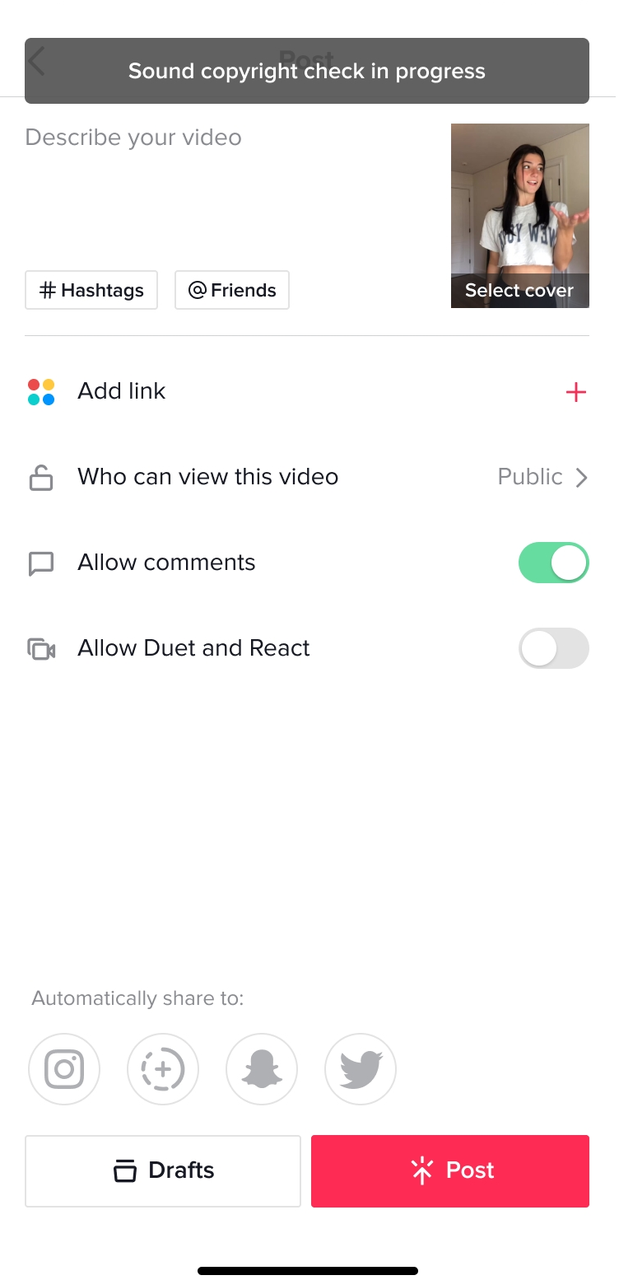Tap the comment bubble icon

[41, 564]
